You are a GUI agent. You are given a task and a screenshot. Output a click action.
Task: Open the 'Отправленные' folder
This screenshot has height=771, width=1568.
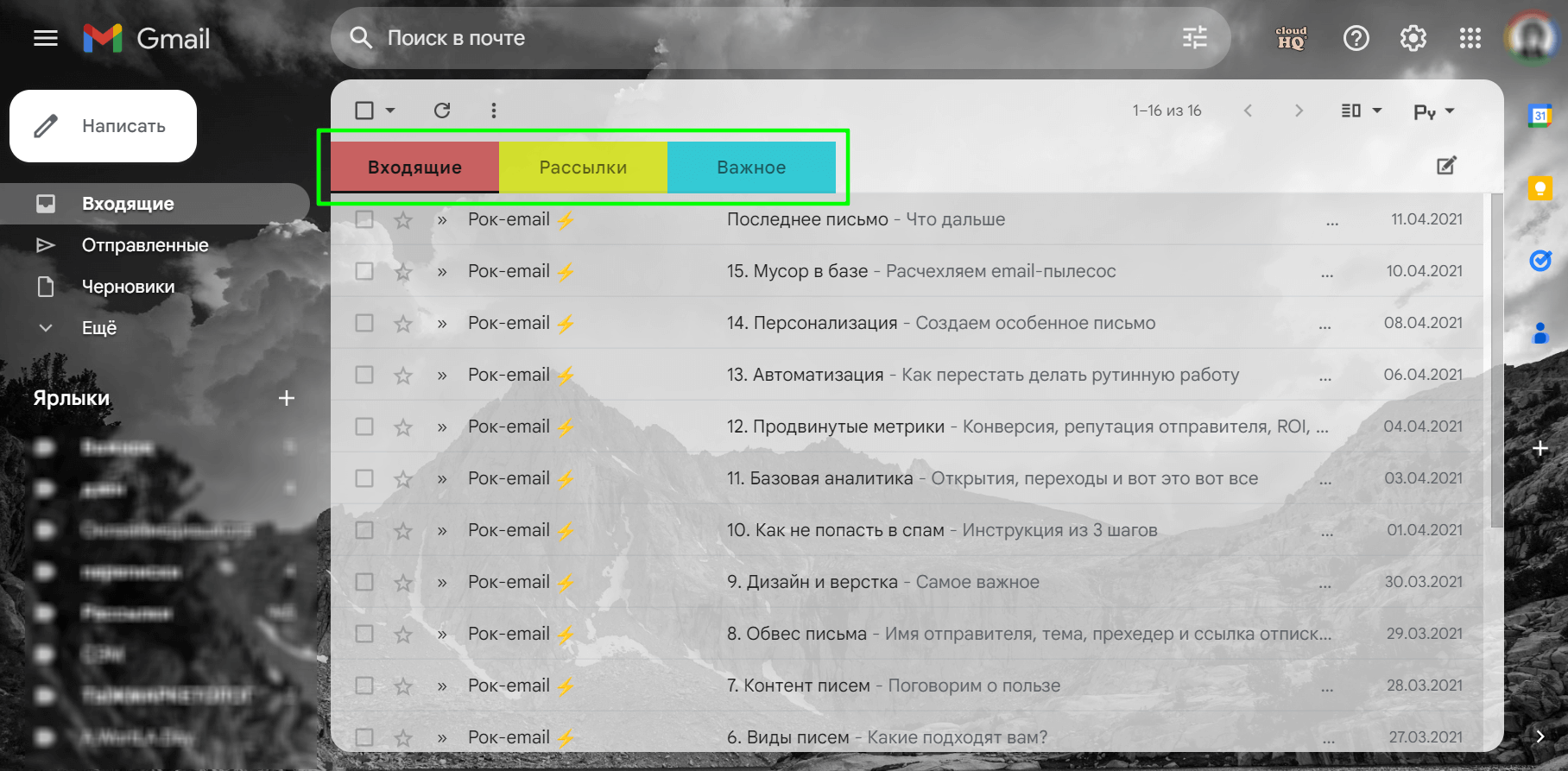click(145, 245)
